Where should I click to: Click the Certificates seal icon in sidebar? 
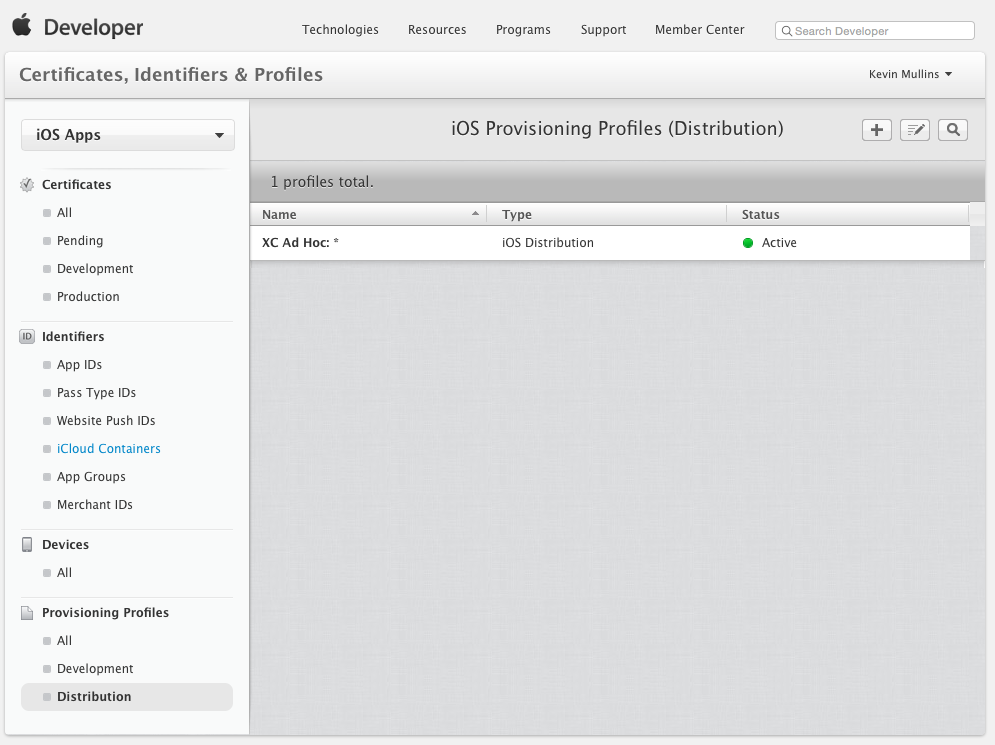tap(24, 184)
